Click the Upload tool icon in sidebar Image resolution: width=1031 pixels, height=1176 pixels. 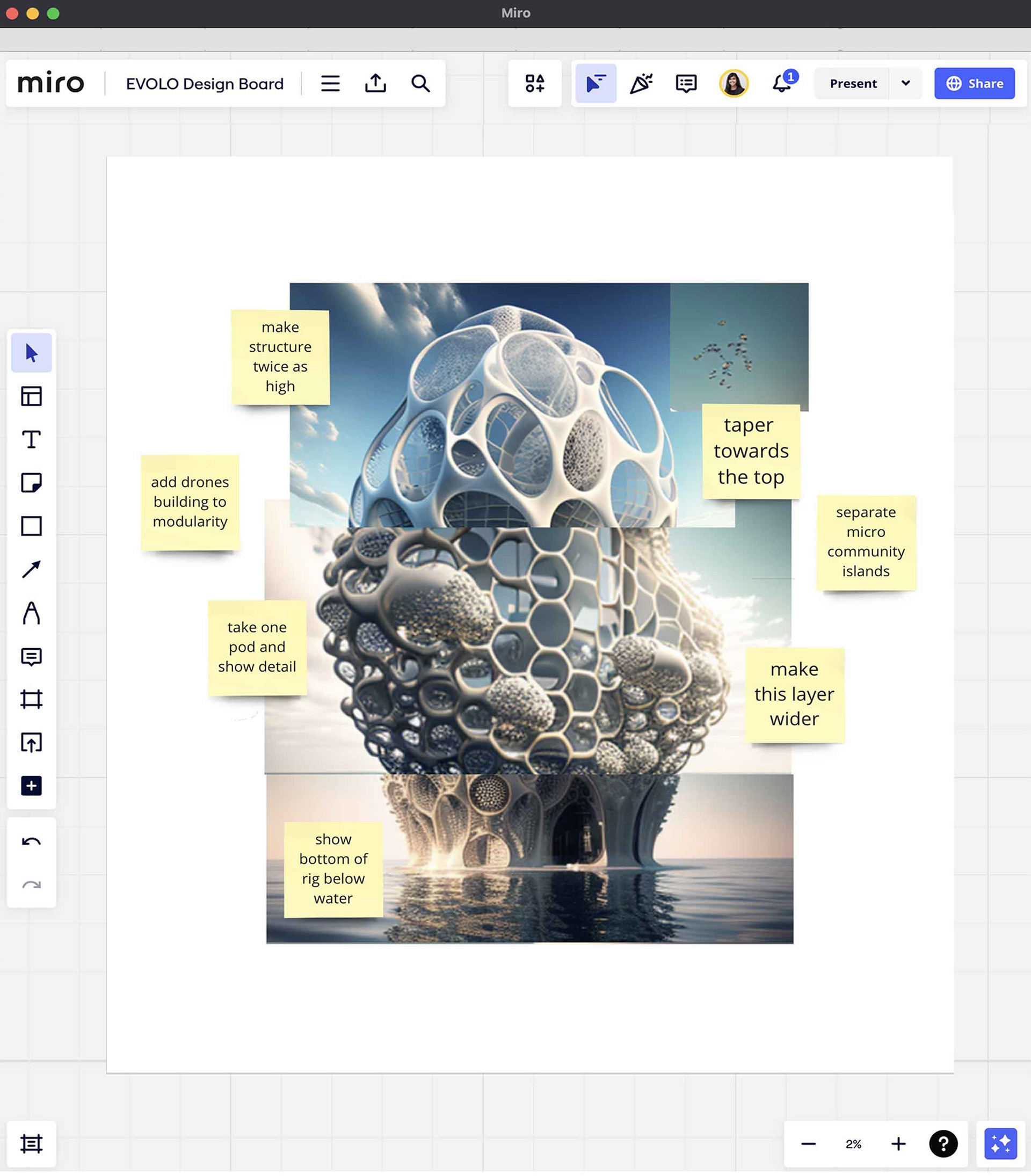31,743
